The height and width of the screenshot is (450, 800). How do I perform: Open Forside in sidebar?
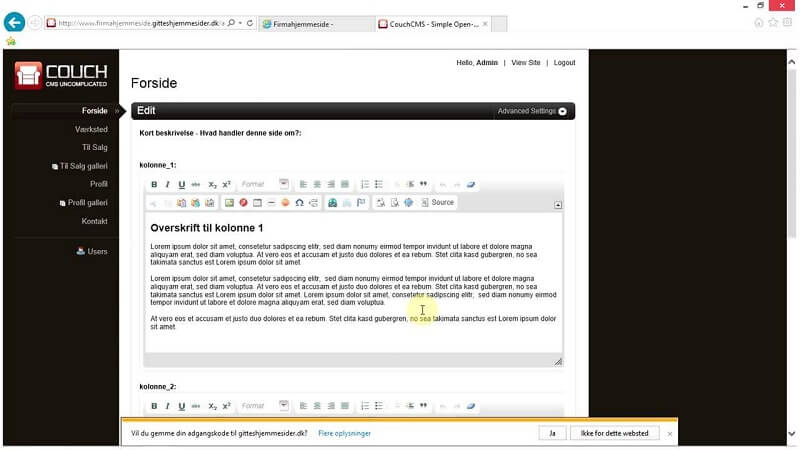[x=94, y=111]
